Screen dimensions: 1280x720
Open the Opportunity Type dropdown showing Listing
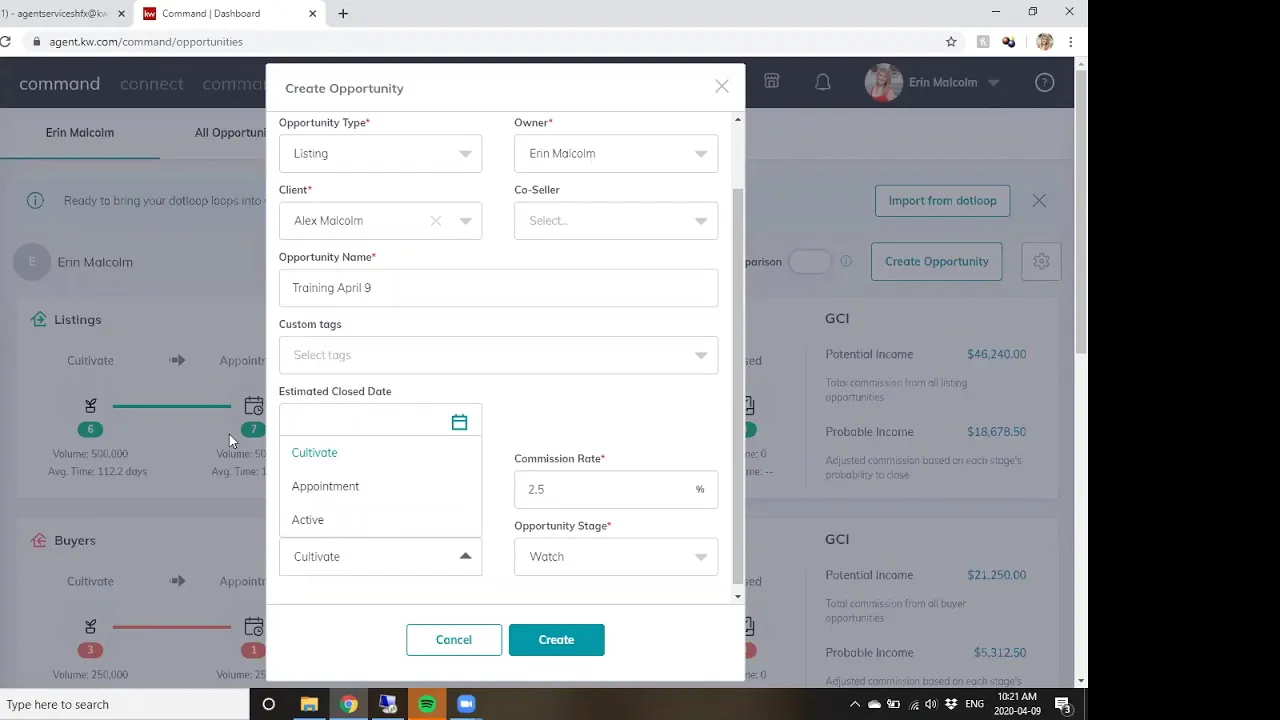pyautogui.click(x=380, y=154)
